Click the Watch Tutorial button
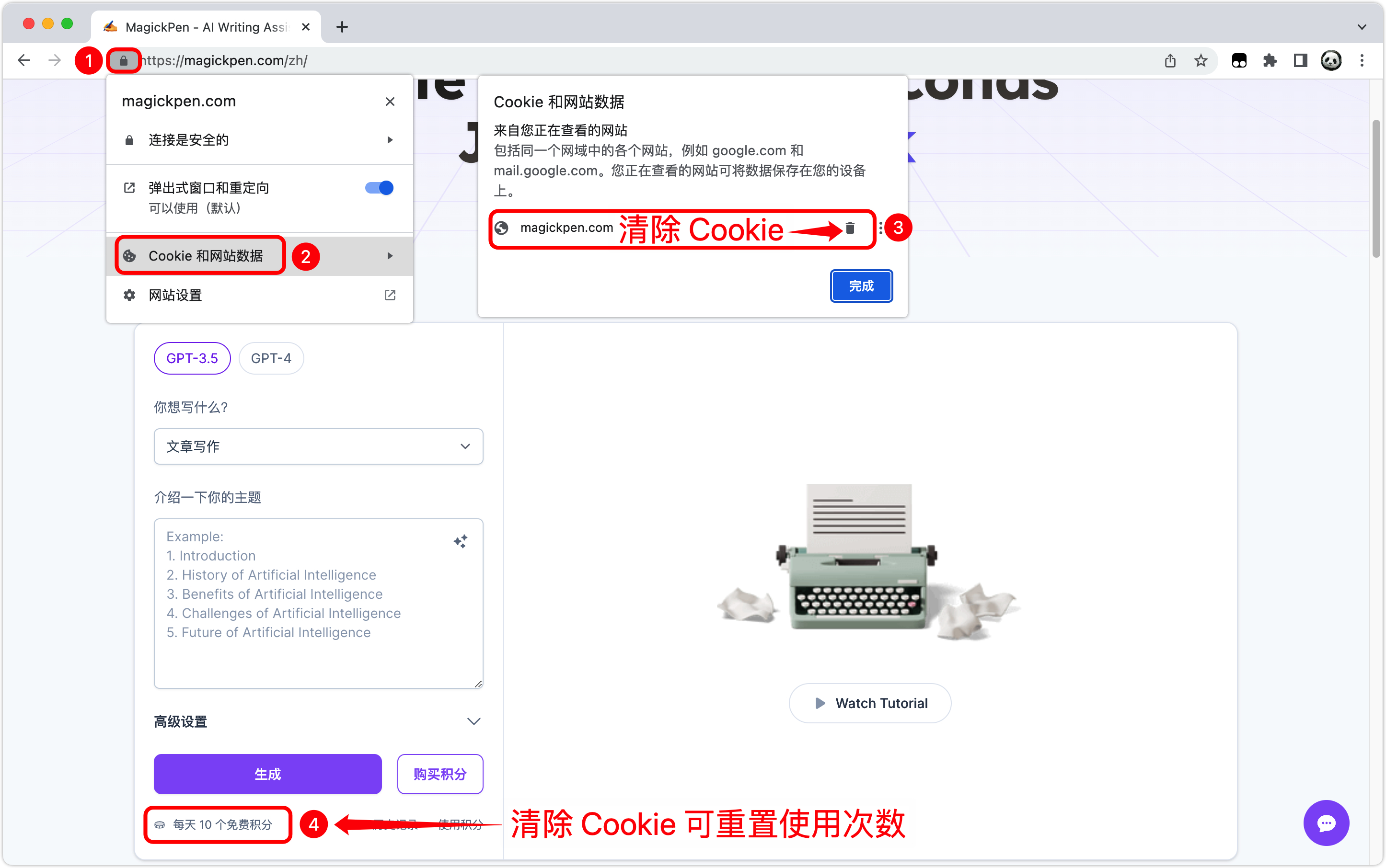 point(870,703)
